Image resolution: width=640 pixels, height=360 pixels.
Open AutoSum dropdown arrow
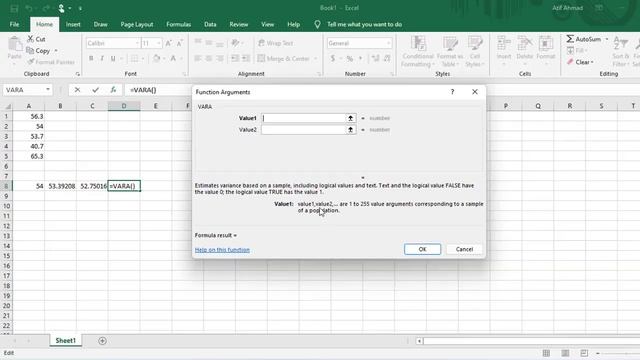click(607, 39)
